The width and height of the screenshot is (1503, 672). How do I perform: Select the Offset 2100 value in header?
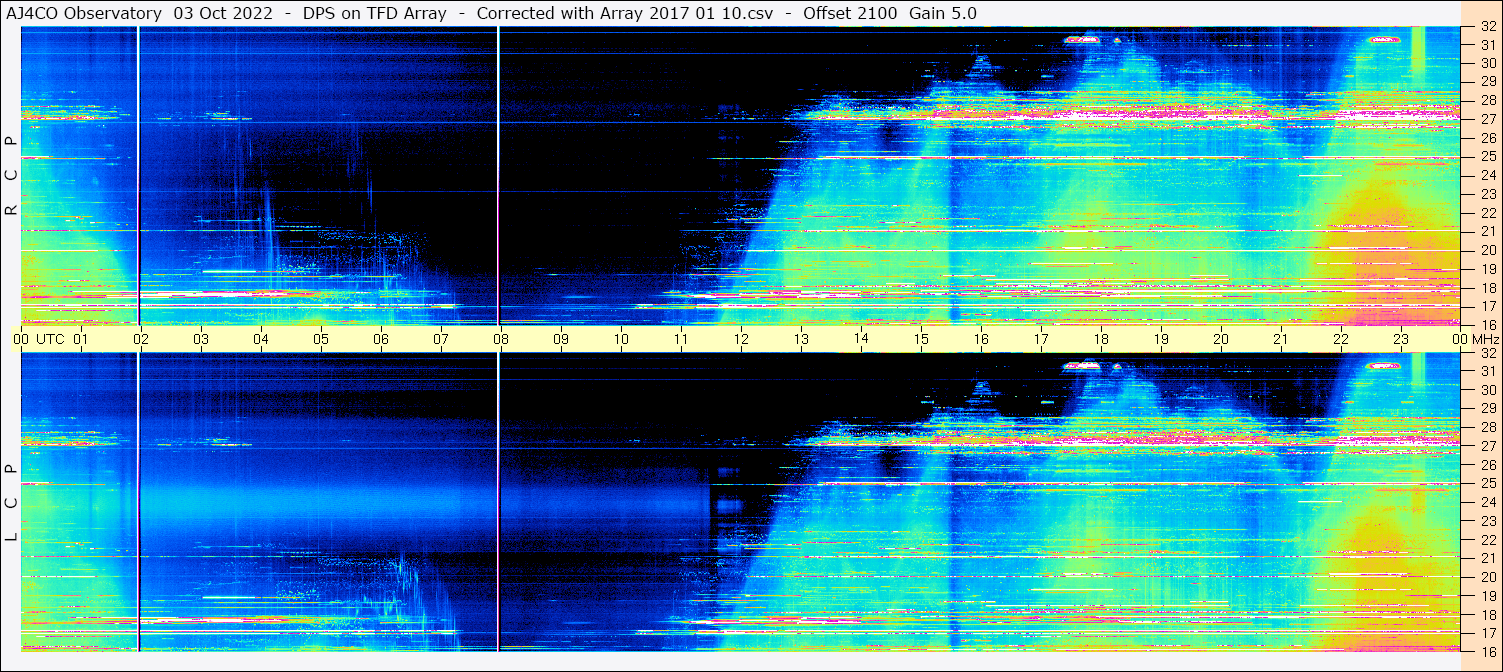(850, 13)
